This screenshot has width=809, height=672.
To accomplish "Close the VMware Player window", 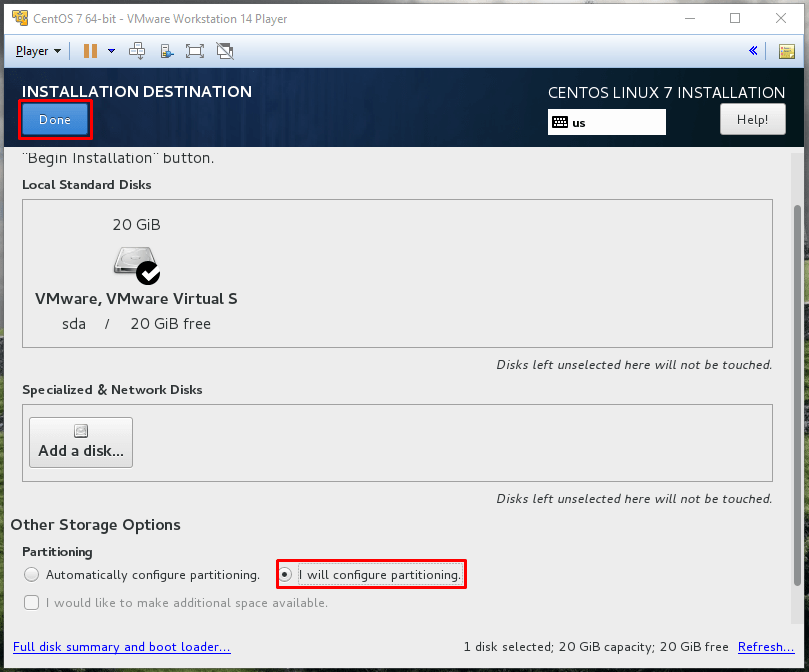I will [x=781, y=18].
